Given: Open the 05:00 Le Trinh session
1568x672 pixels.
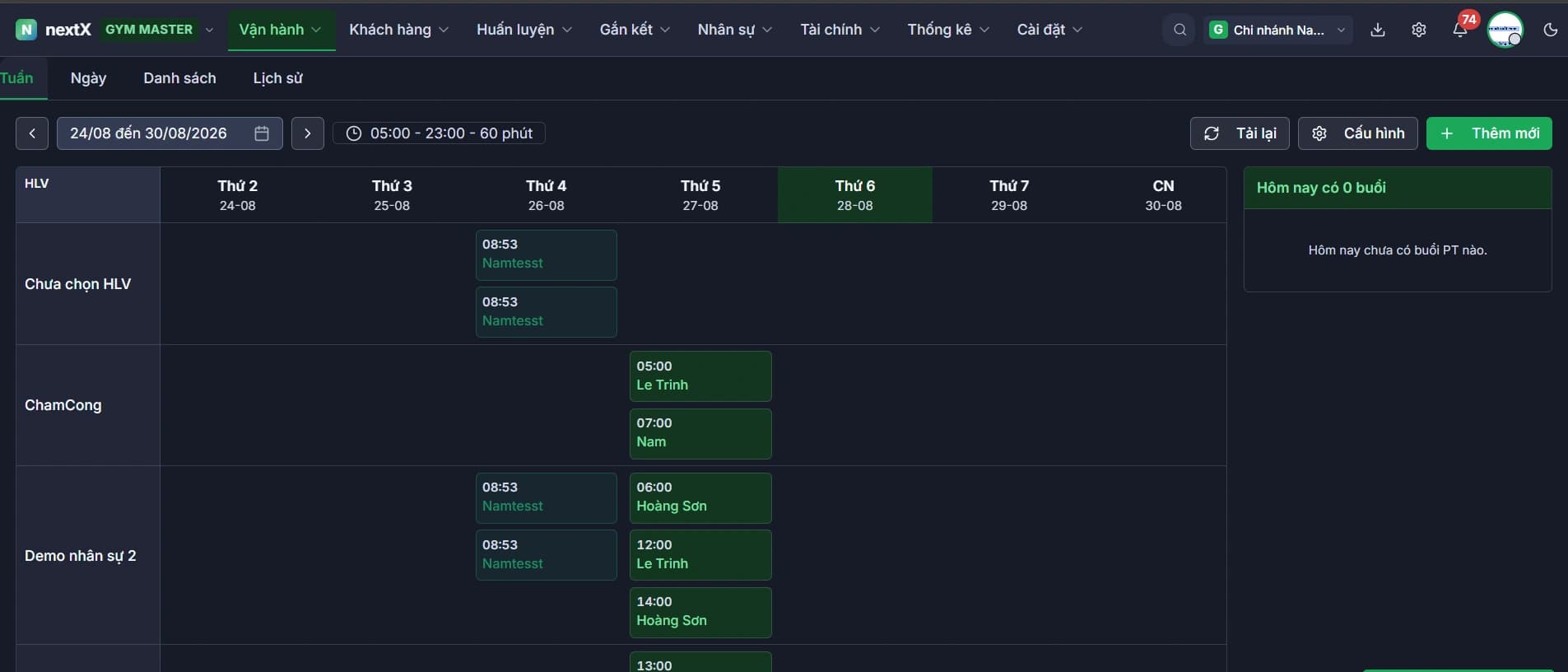Looking at the screenshot, I should click(x=700, y=376).
